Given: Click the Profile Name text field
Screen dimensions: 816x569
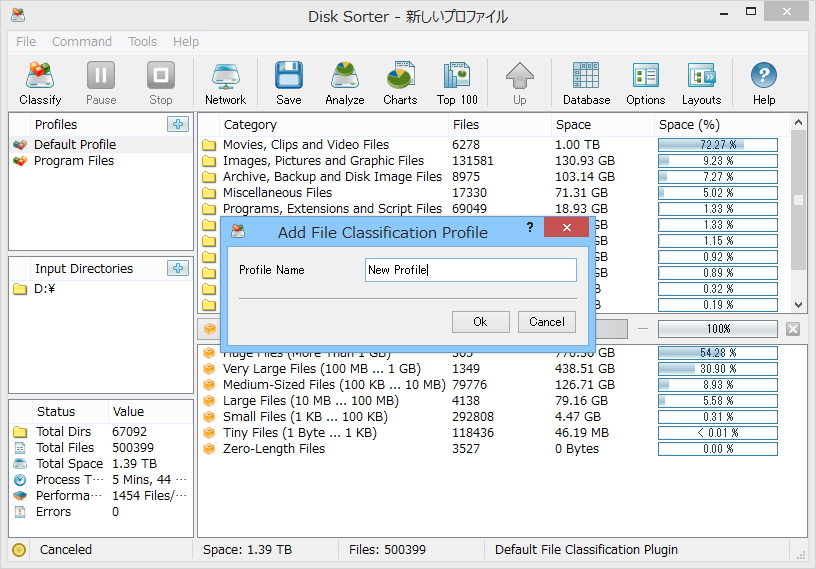Looking at the screenshot, I should coord(470,270).
